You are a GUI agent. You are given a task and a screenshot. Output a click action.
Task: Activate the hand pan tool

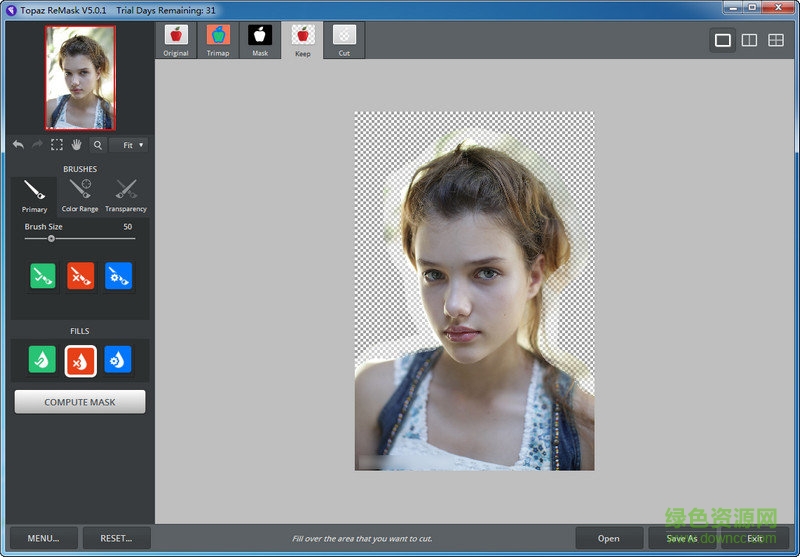click(x=77, y=145)
